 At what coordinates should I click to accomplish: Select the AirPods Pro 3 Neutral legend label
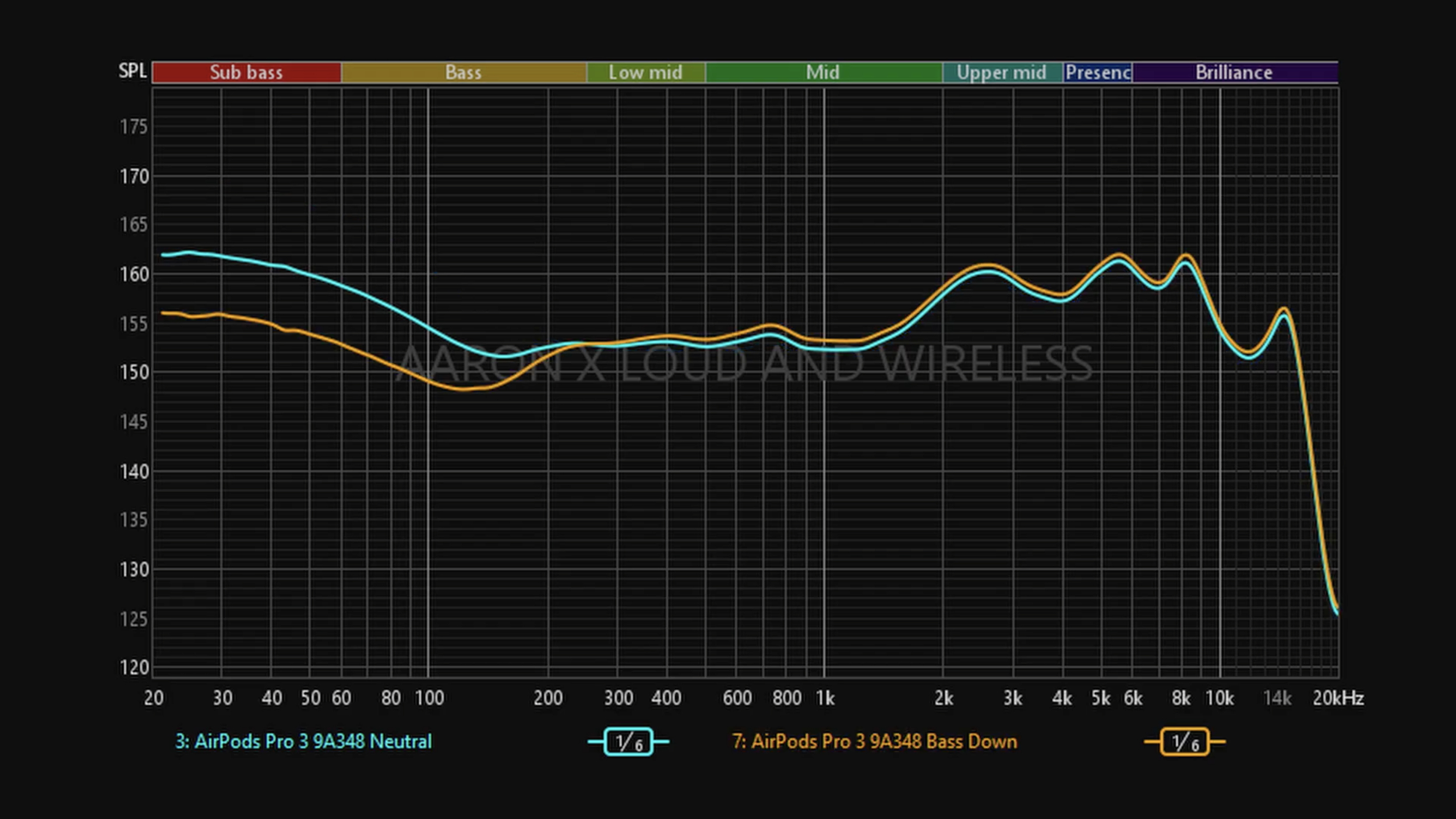303,742
